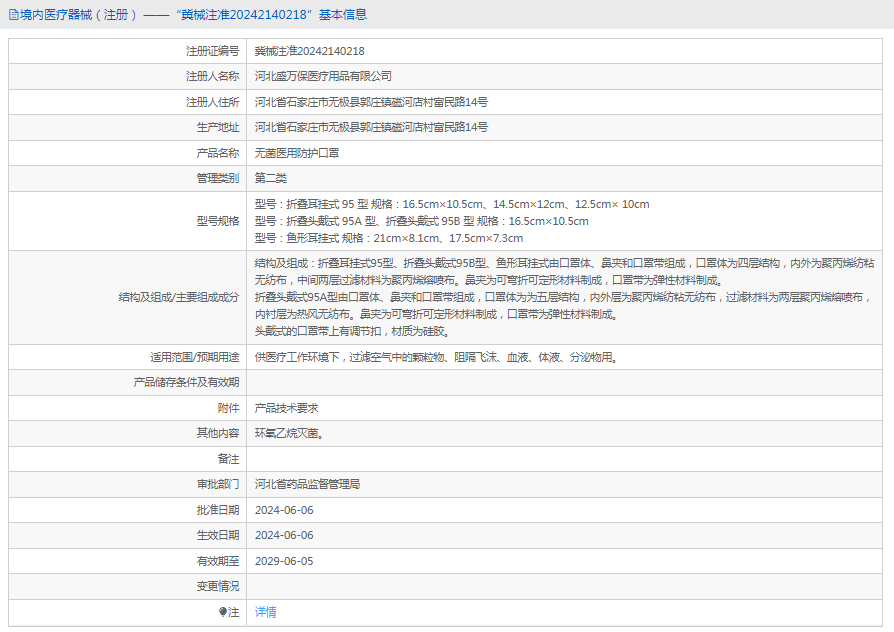Select expiry date 2029-06-05

(x=284, y=561)
